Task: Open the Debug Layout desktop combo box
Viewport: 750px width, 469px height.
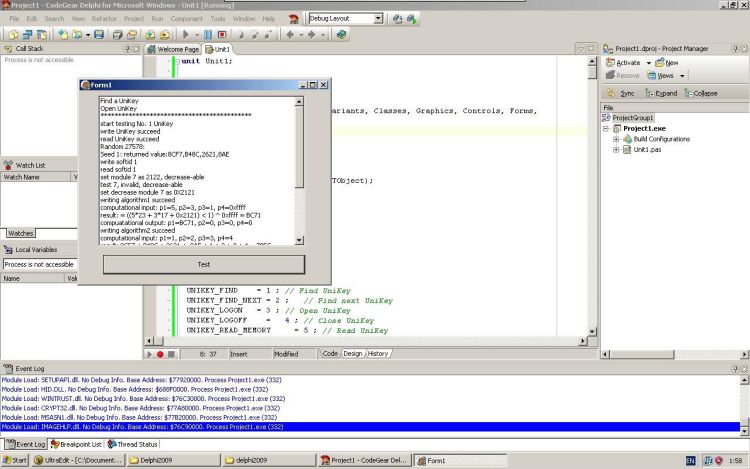Action: 346,18
